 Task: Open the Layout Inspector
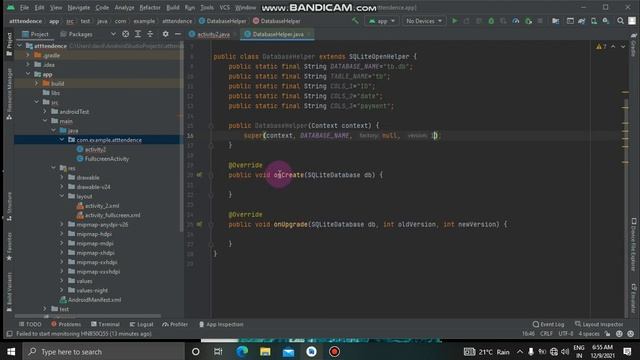click(x=599, y=324)
